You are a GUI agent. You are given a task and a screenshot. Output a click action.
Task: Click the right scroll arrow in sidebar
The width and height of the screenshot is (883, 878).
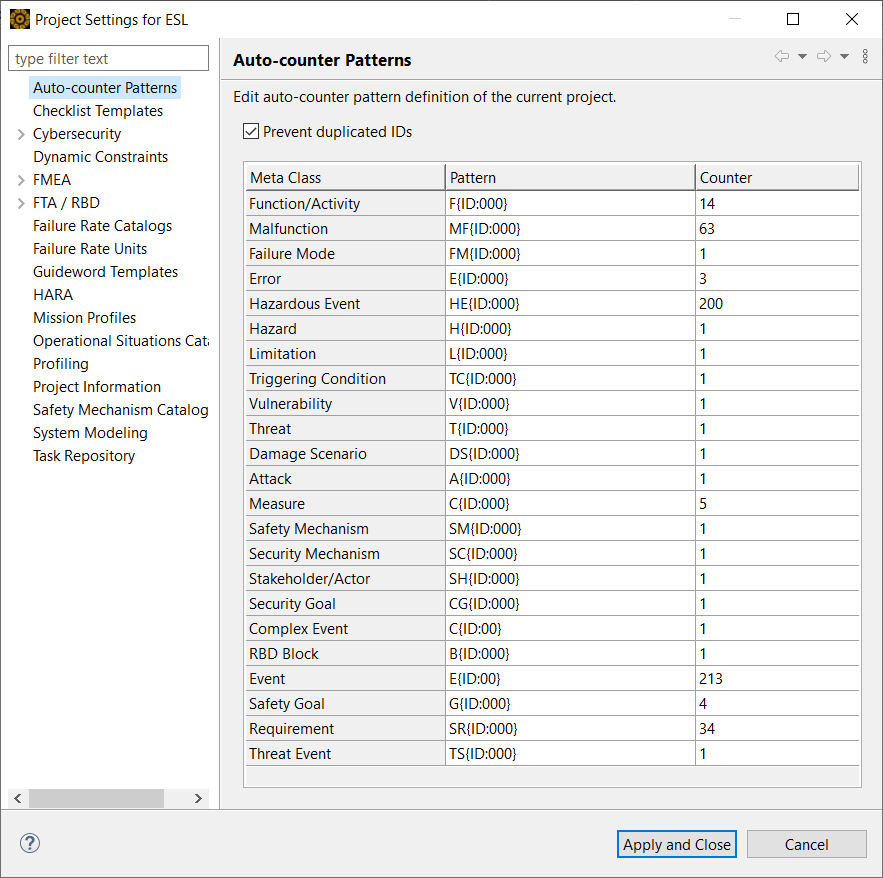198,798
